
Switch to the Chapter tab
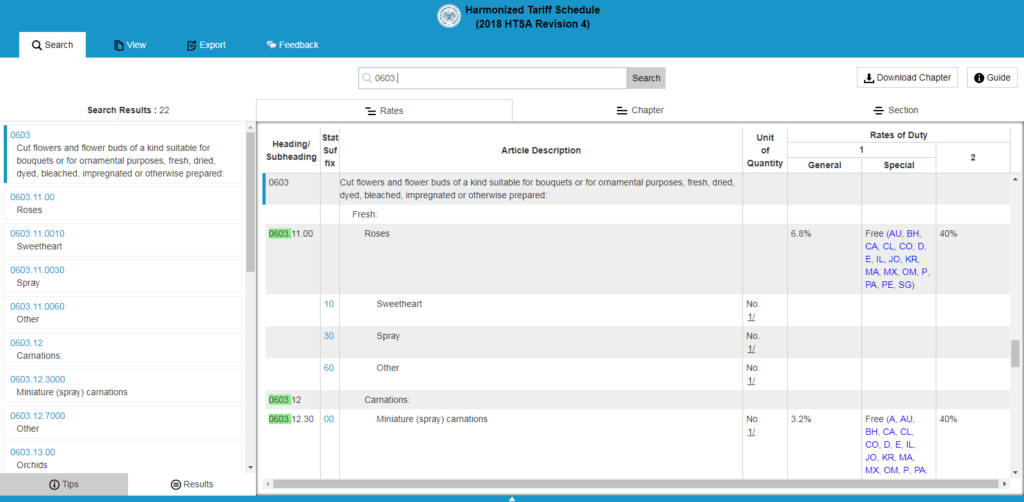tap(640, 110)
